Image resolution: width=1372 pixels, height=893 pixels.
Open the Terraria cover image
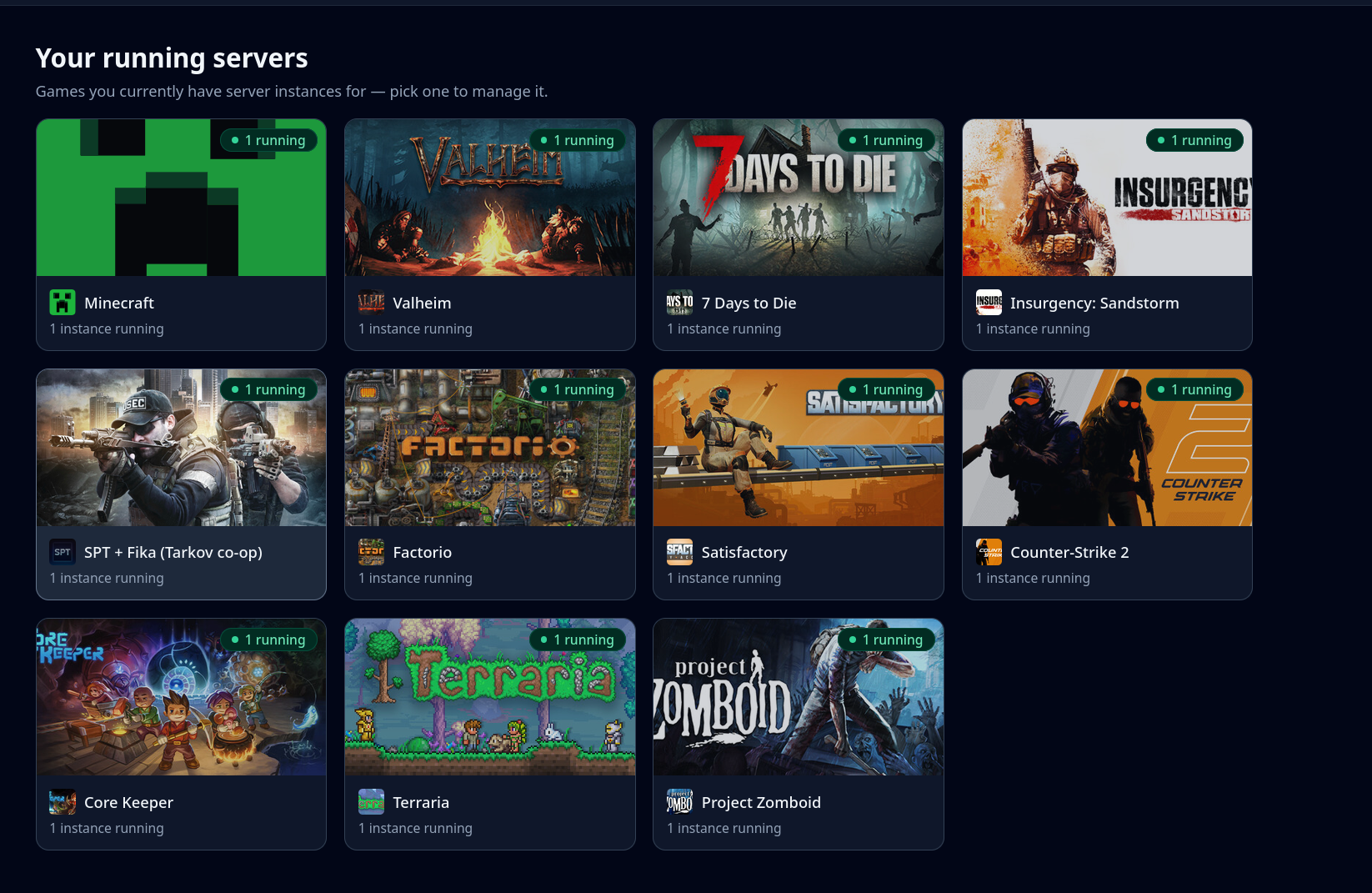(x=490, y=697)
